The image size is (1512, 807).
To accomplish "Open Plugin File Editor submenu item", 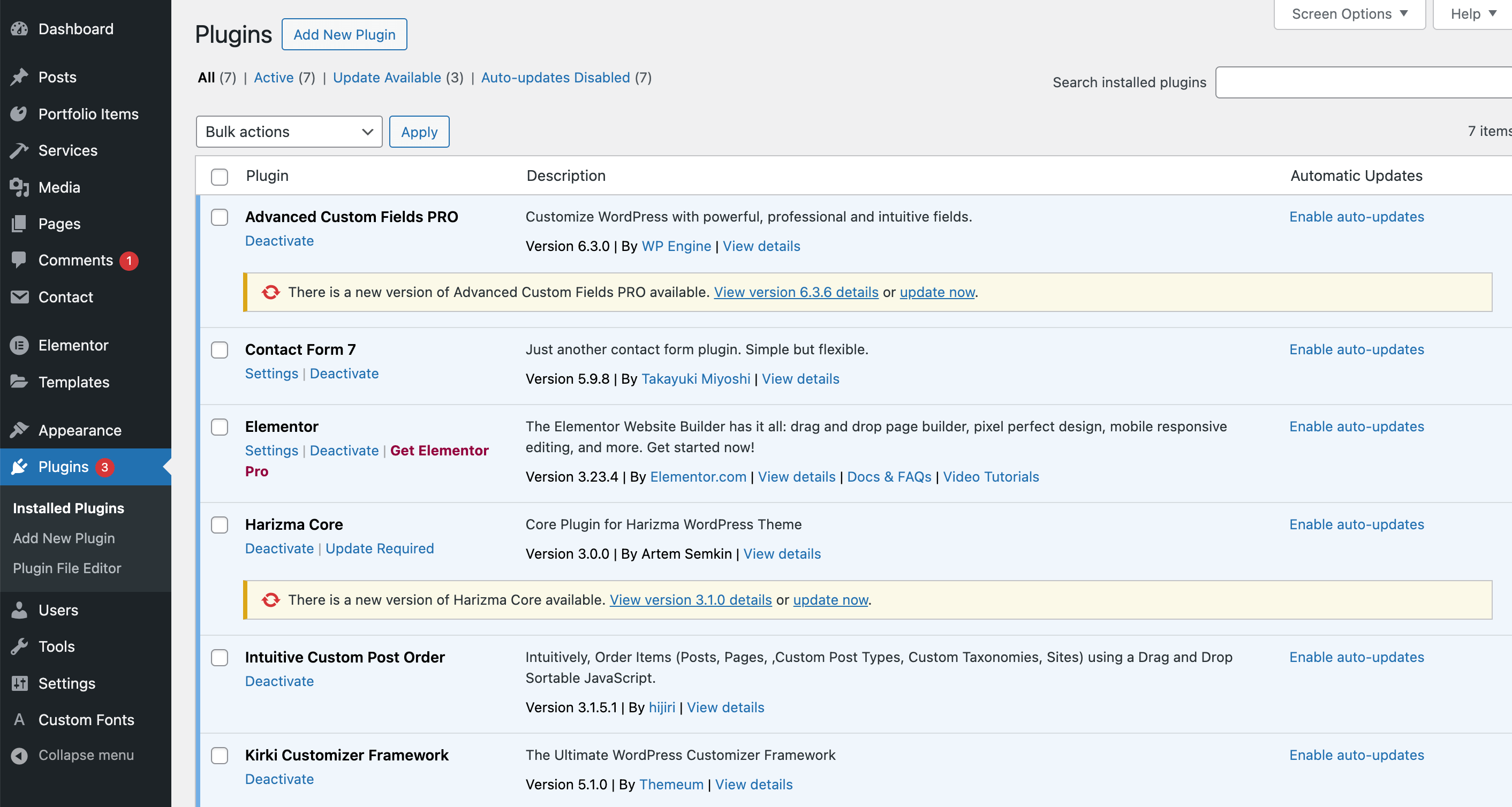I will 67,568.
